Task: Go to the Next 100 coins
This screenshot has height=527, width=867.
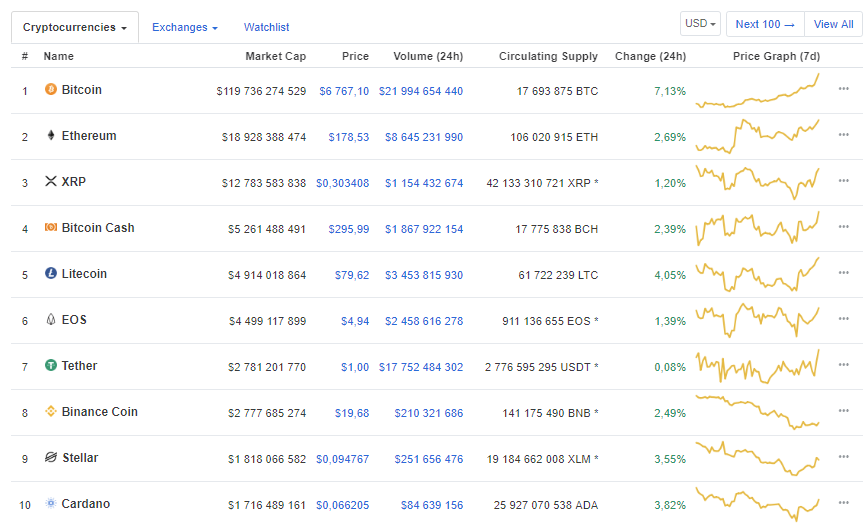Action: pyautogui.click(x=765, y=24)
